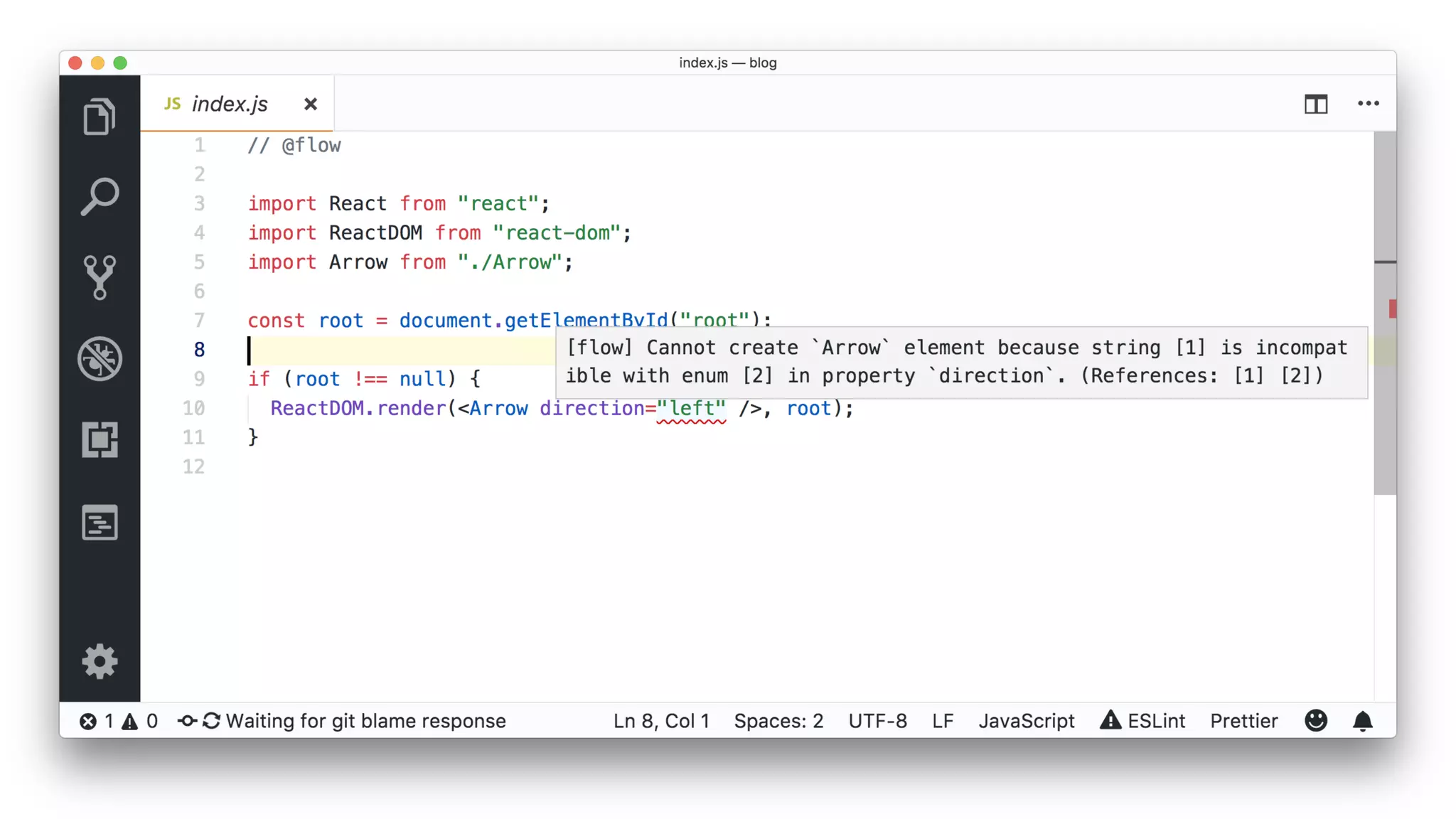Viewport: 1456px width, 819px height.
Task: Open the Explorer files view
Action: [100, 117]
